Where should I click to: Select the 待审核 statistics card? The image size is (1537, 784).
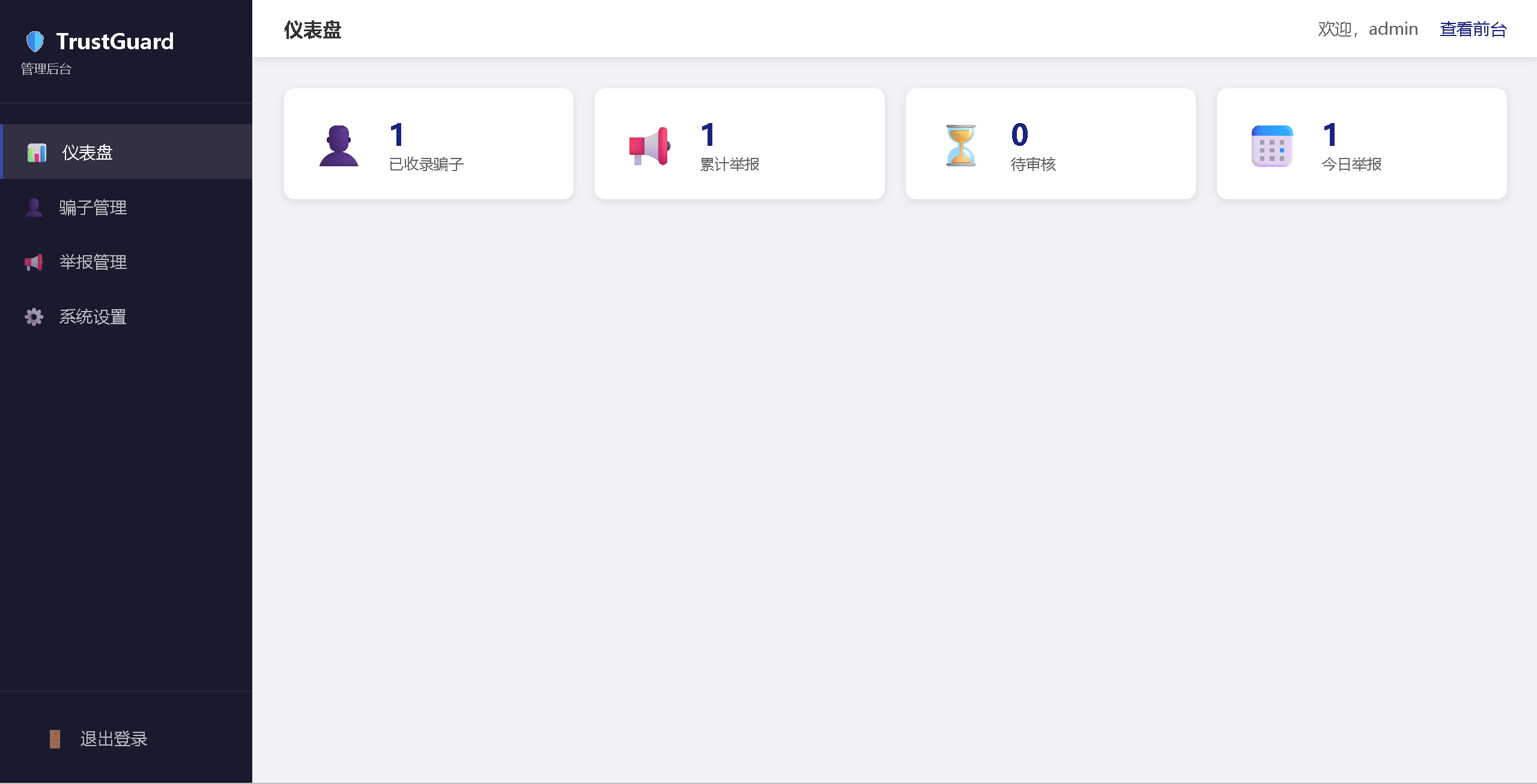[x=1050, y=144]
